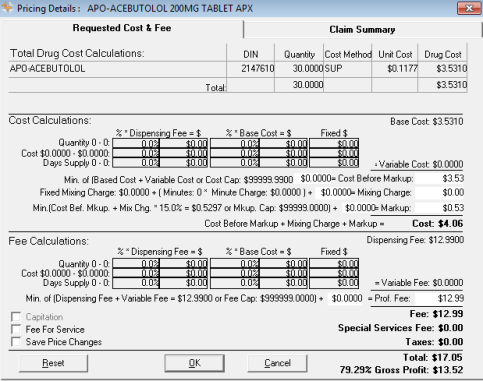Edit the Prof. Fee $12.99 field
Screen dimensions: 483x381
coord(439,298)
